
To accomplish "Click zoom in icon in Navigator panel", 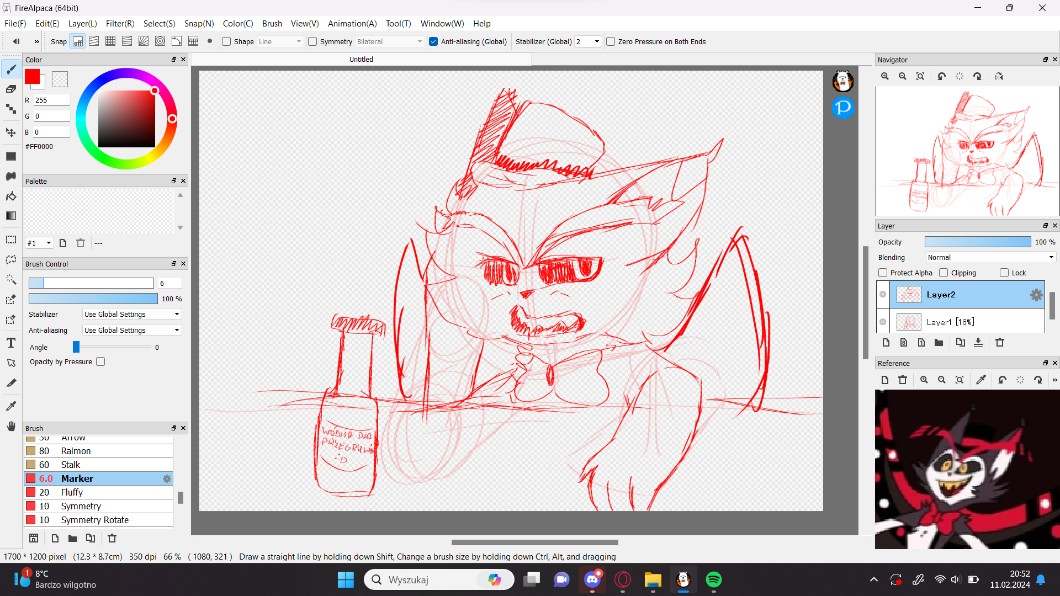I will click(x=886, y=76).
